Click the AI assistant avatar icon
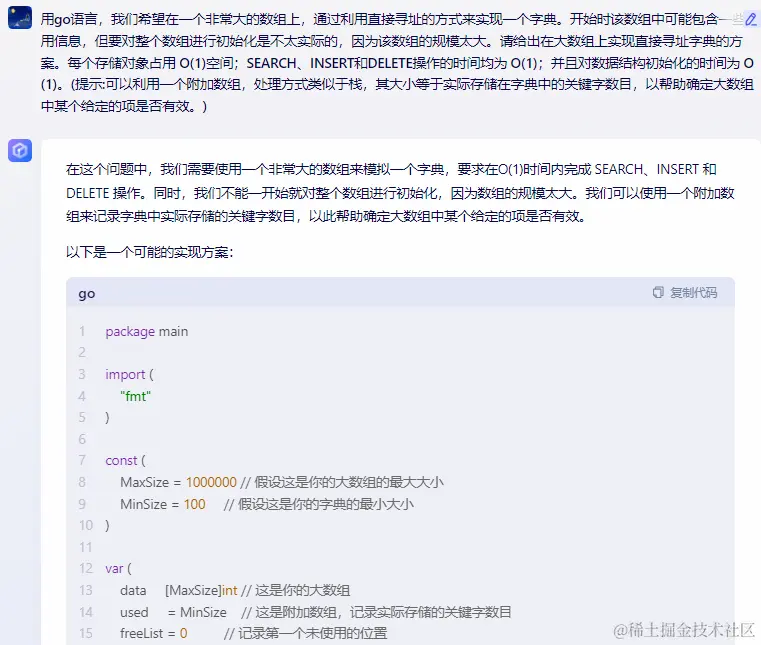 coord(20,150)
